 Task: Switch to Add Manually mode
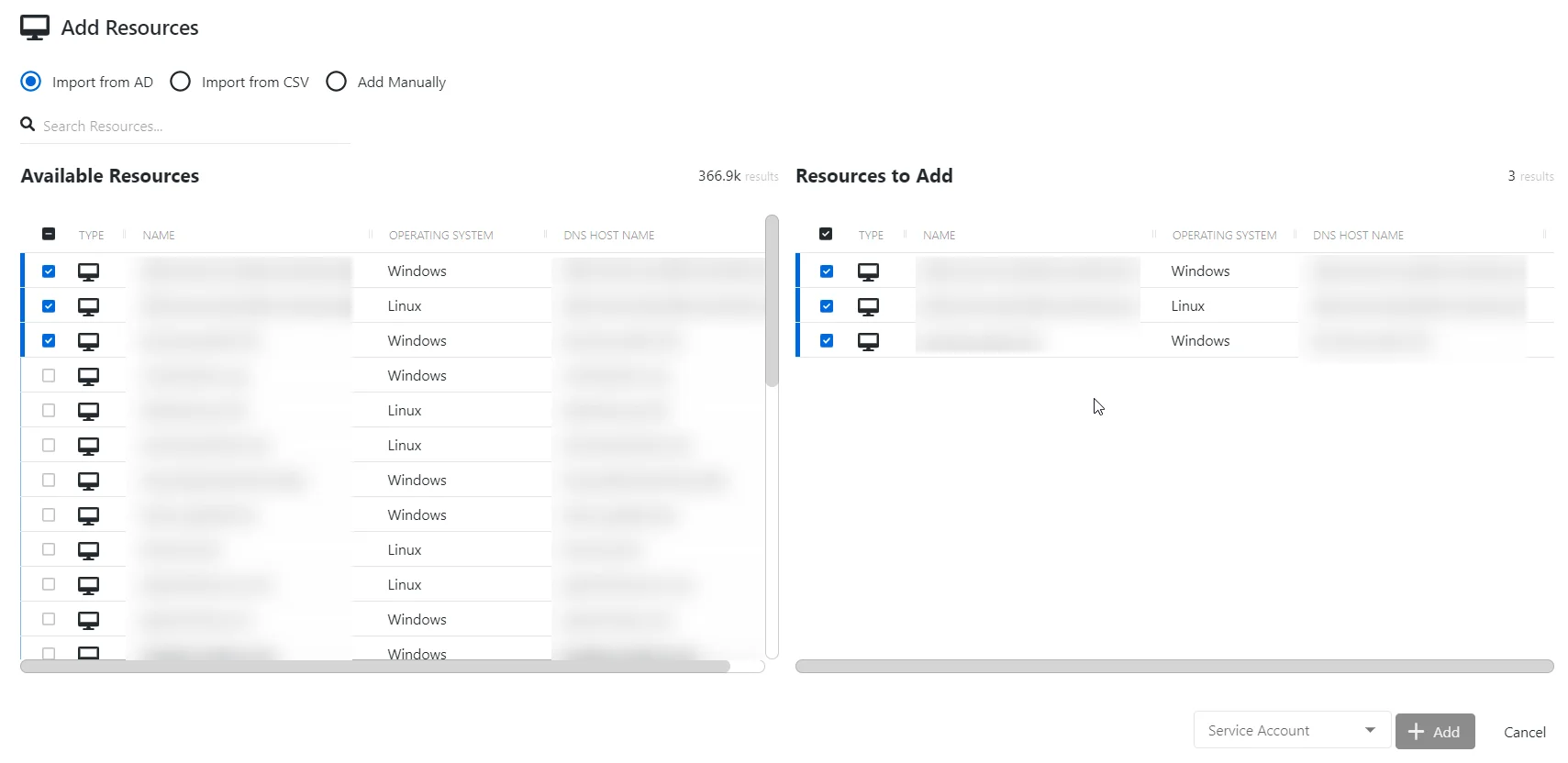coord(337,82)
